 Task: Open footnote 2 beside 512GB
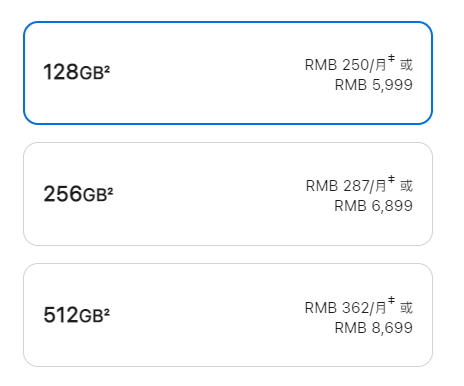[107, 312]
